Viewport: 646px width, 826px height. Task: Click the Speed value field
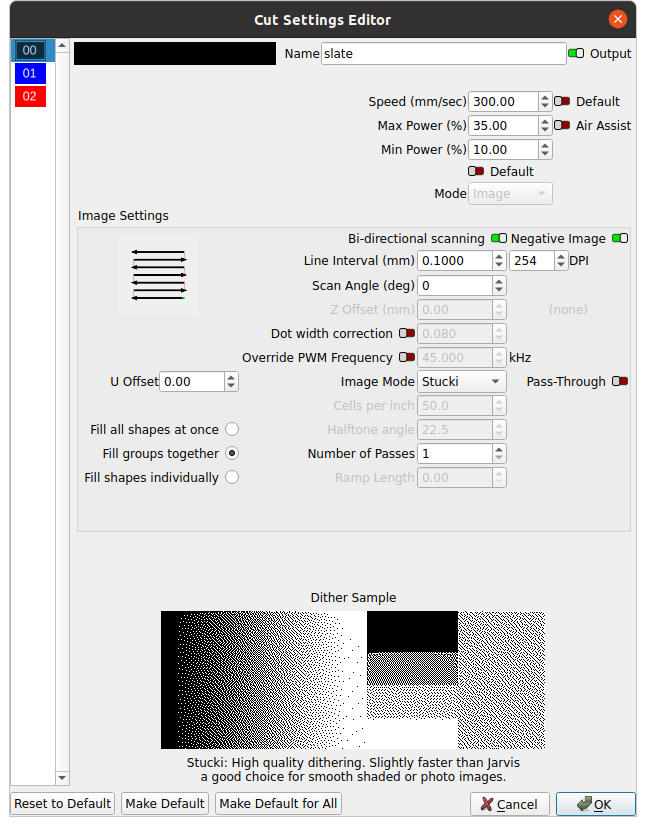(x=503, y=102)
